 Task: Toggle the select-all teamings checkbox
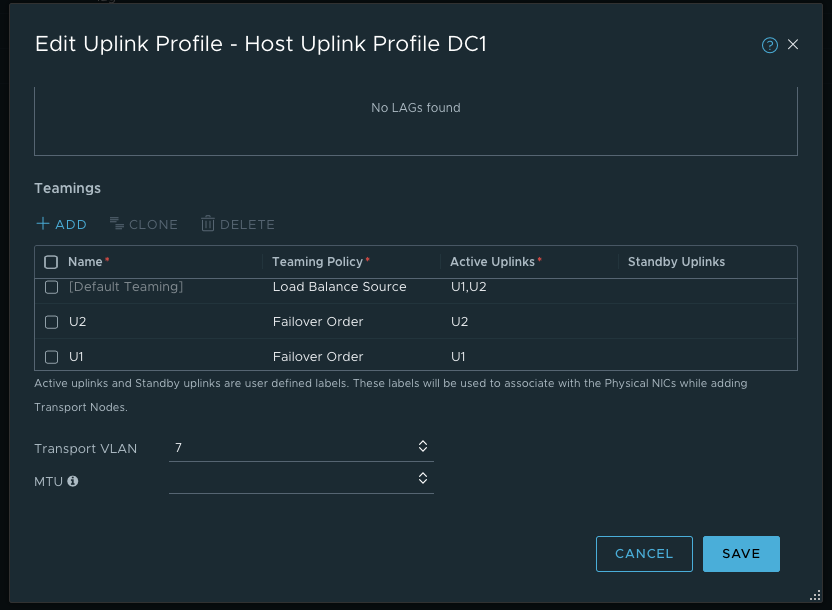tap(52, 262)
